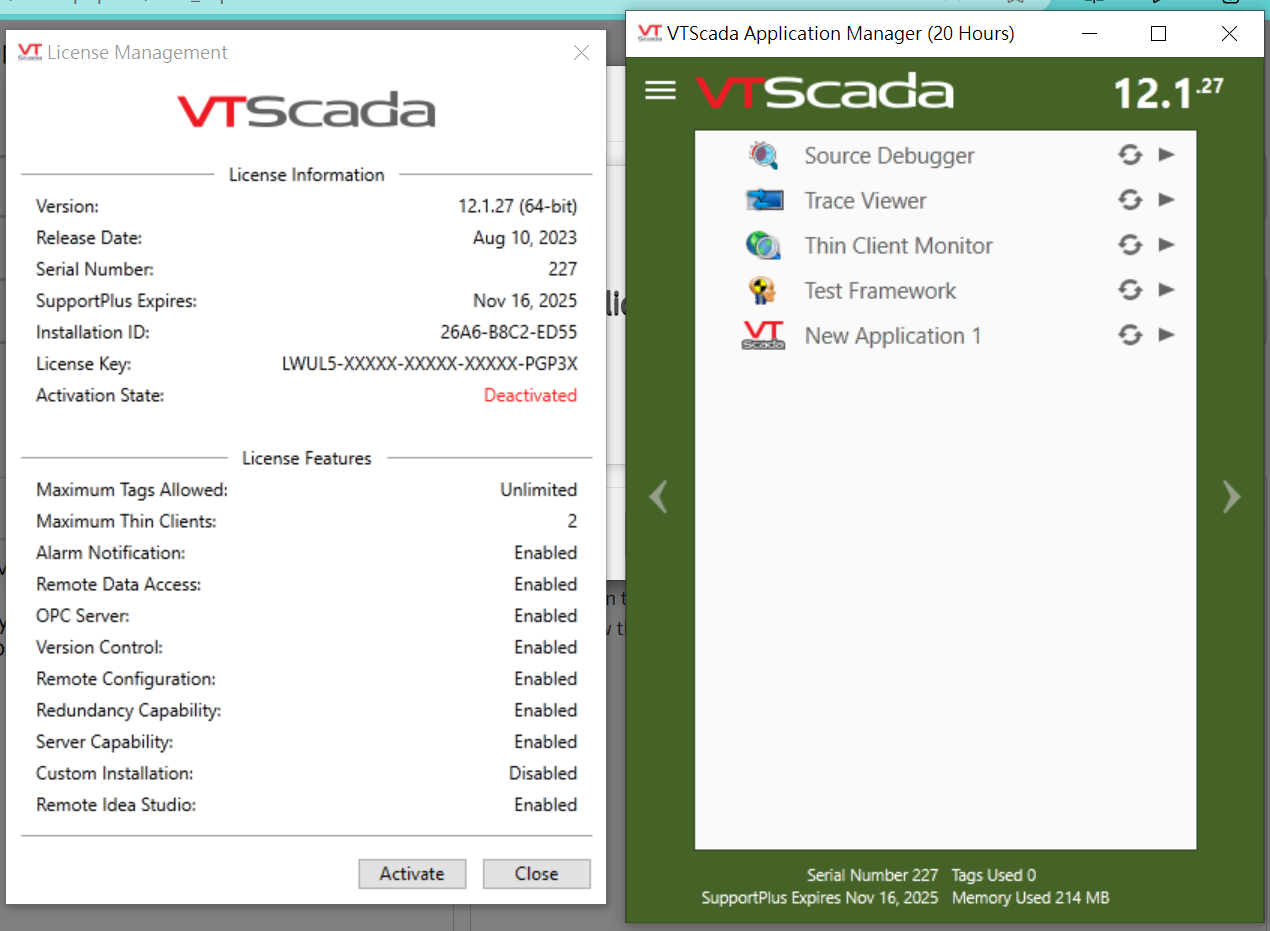The height and width of the screenshot is (931, 1270).
Task: Open the hamburger menu in Application Manager
Action: click(660, 91)
